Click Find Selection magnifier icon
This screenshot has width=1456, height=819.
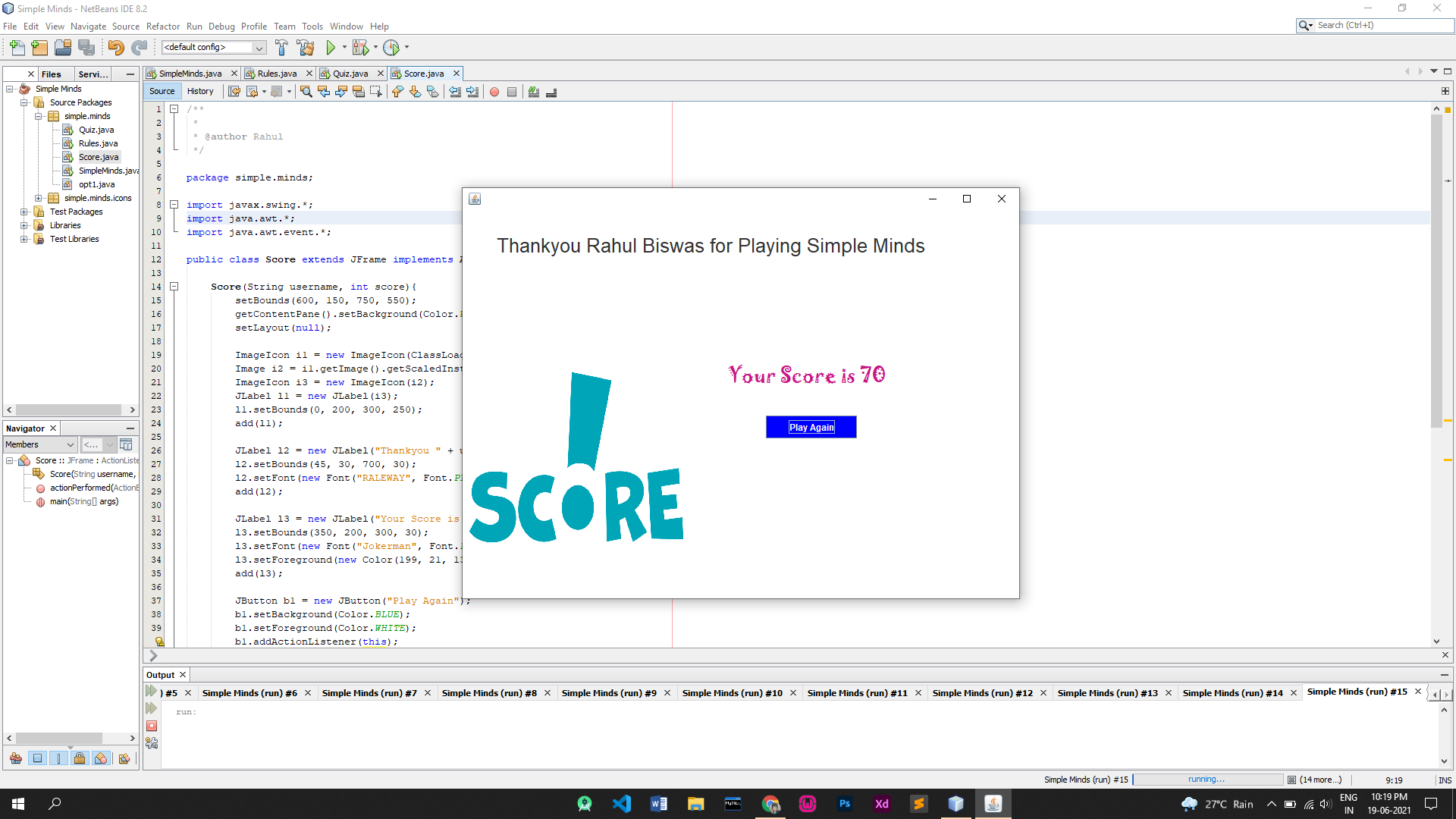(x=306, y=92)
